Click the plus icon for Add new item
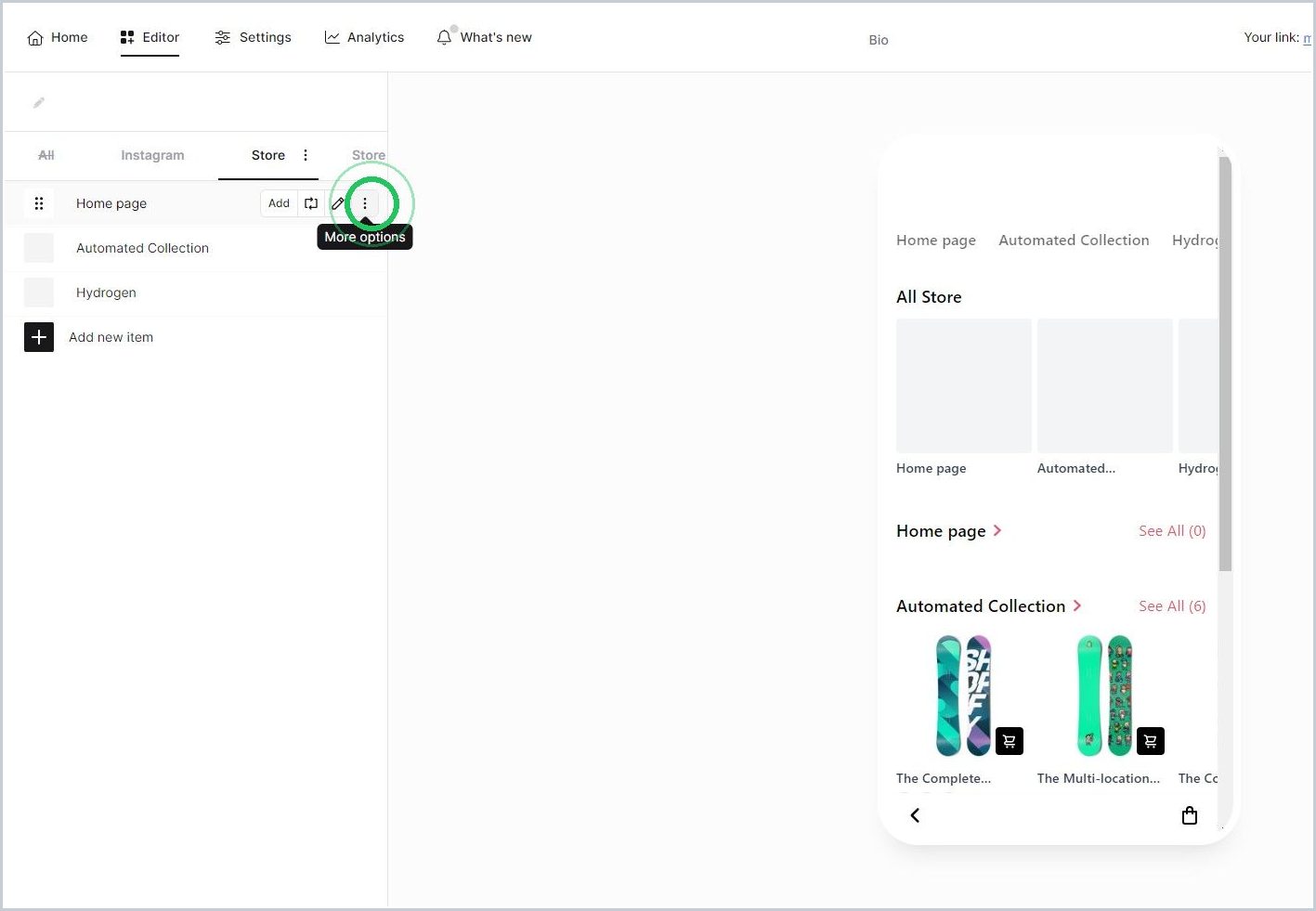1316x911 pixels. point(39,337)
